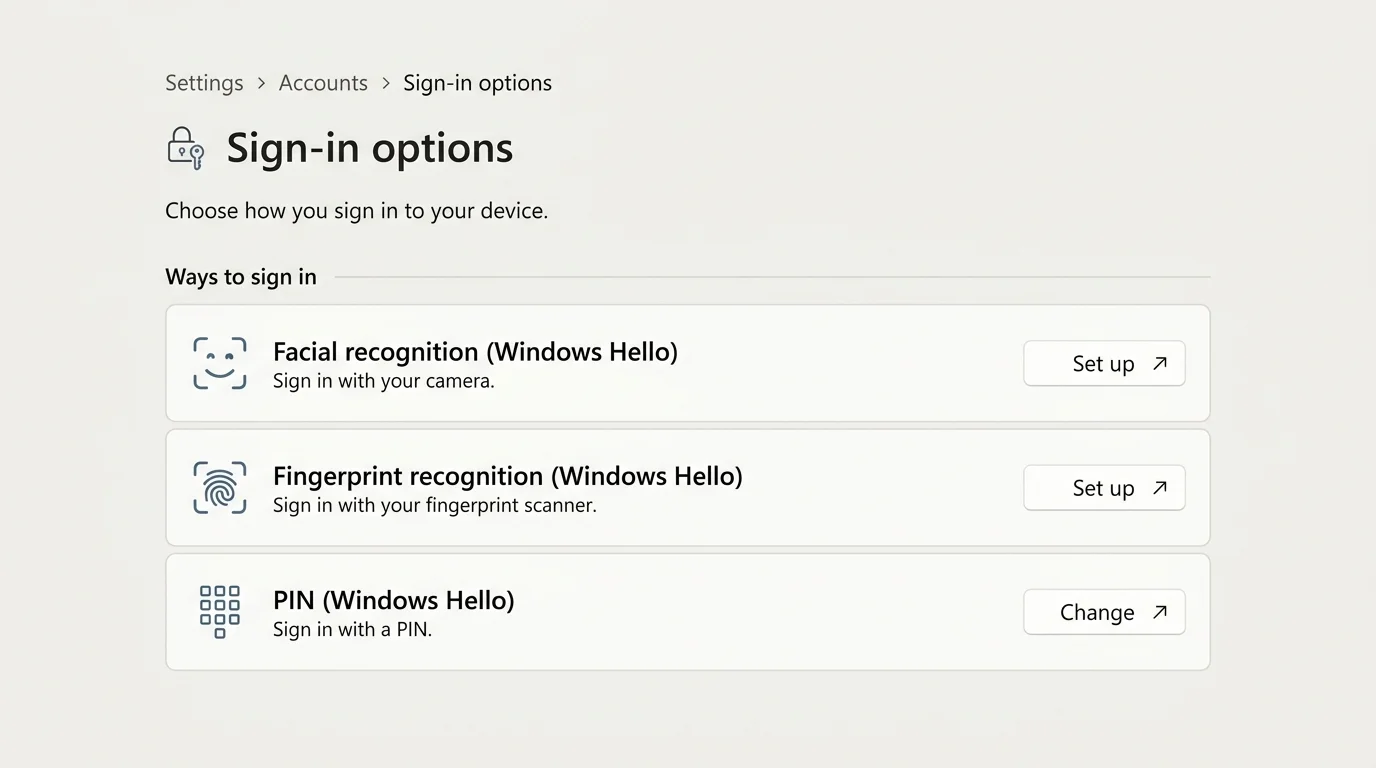The height and width of the screenshot is (768, 1376).
Task: Click the 'Ways to sign in' section header
Action: point(241,277)
